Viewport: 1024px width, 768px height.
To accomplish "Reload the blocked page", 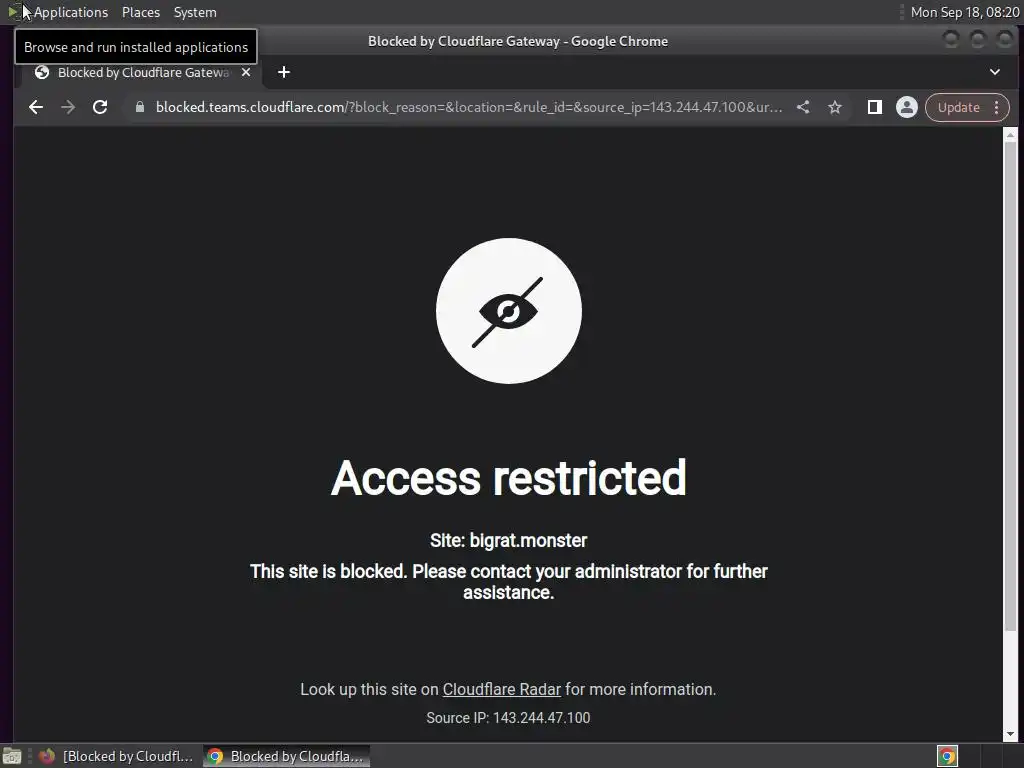I will coord(100,107).
